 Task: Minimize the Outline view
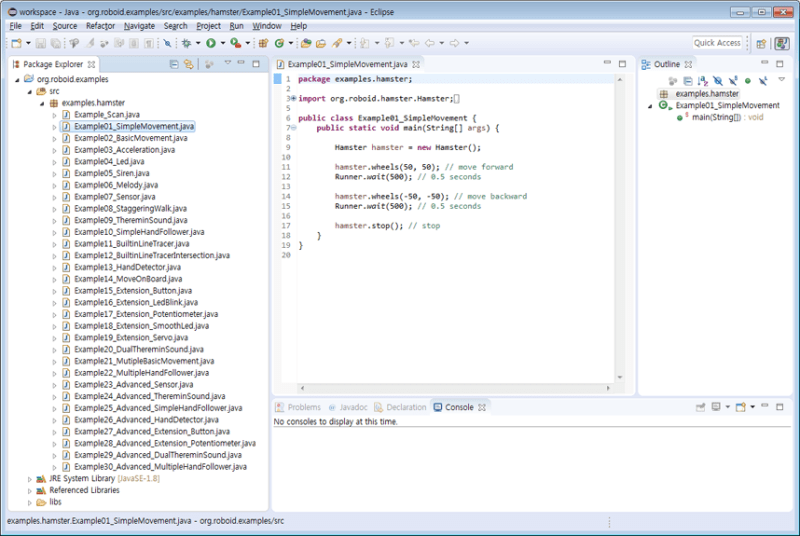pyautogui.click(x=764, y=63)
